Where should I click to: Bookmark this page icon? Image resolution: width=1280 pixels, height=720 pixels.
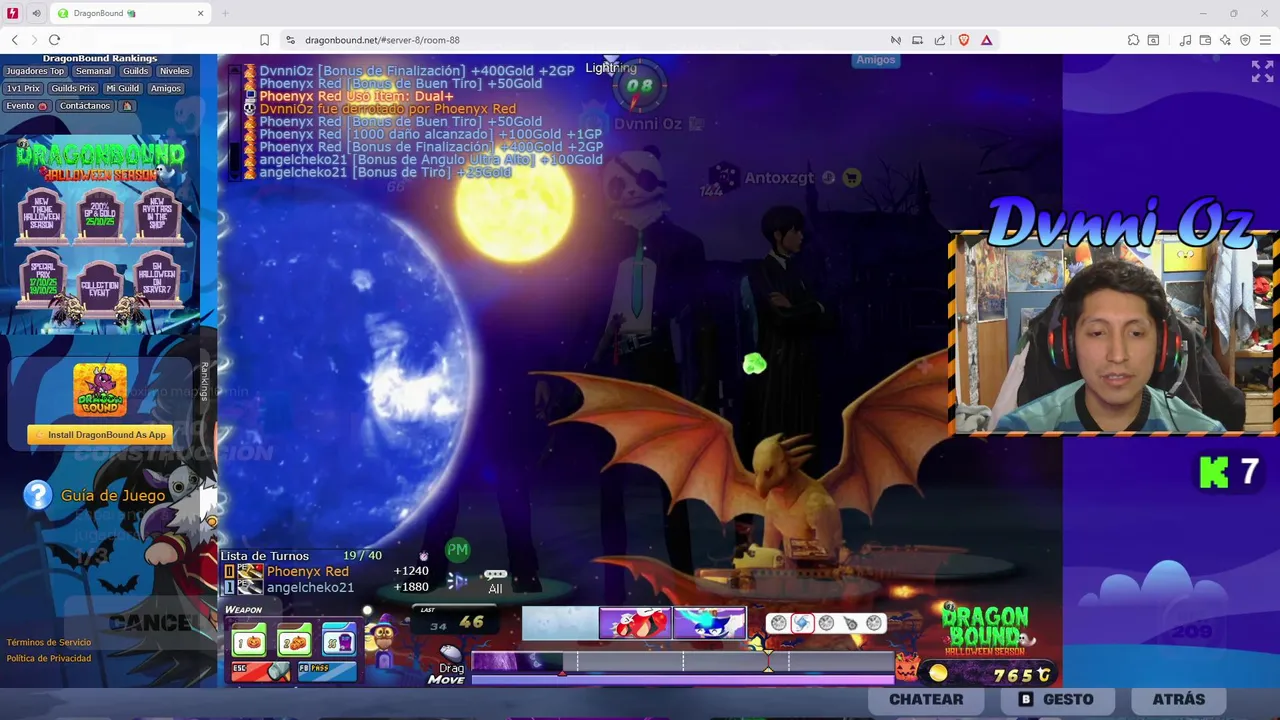click(264, 40)
